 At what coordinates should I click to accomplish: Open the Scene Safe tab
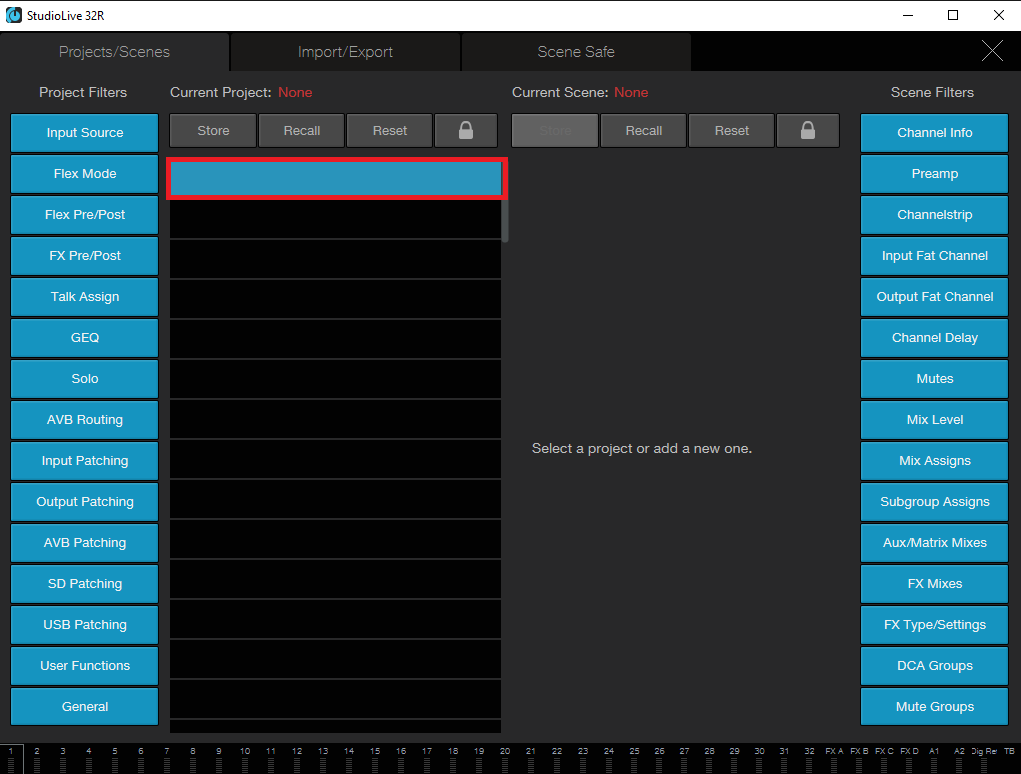[576, 52]
